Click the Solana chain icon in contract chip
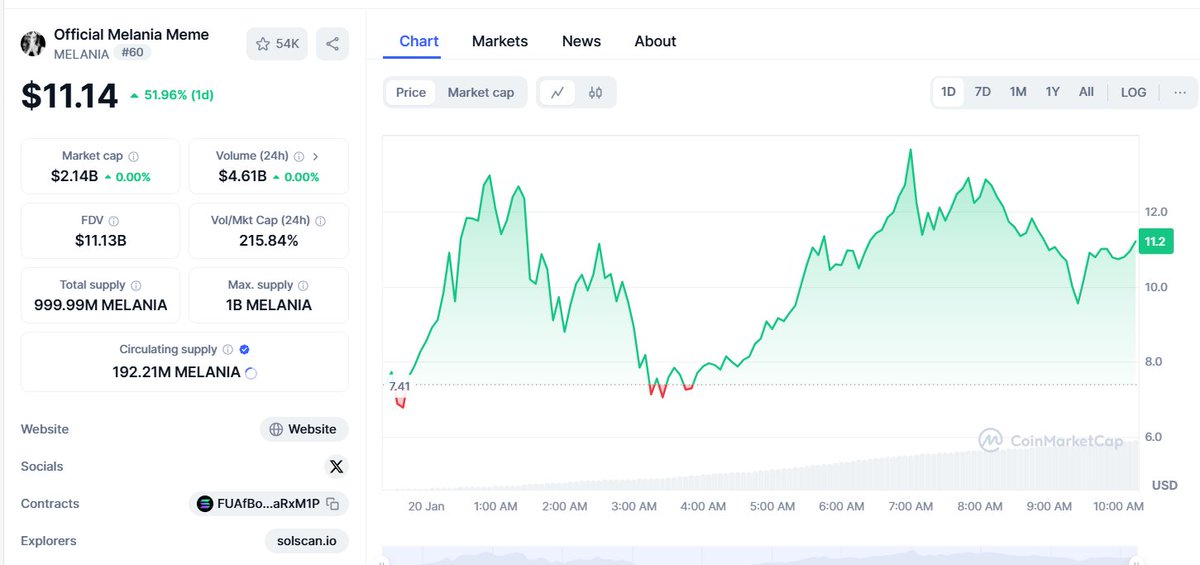The height and width of the screenshot is (565, 1200). pyautogui.click(x=205, y=504)
